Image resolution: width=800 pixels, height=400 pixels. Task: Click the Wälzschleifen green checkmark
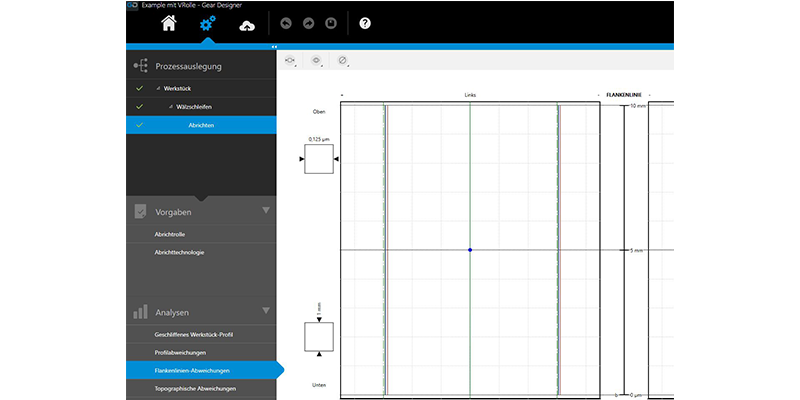click(139, 107)
